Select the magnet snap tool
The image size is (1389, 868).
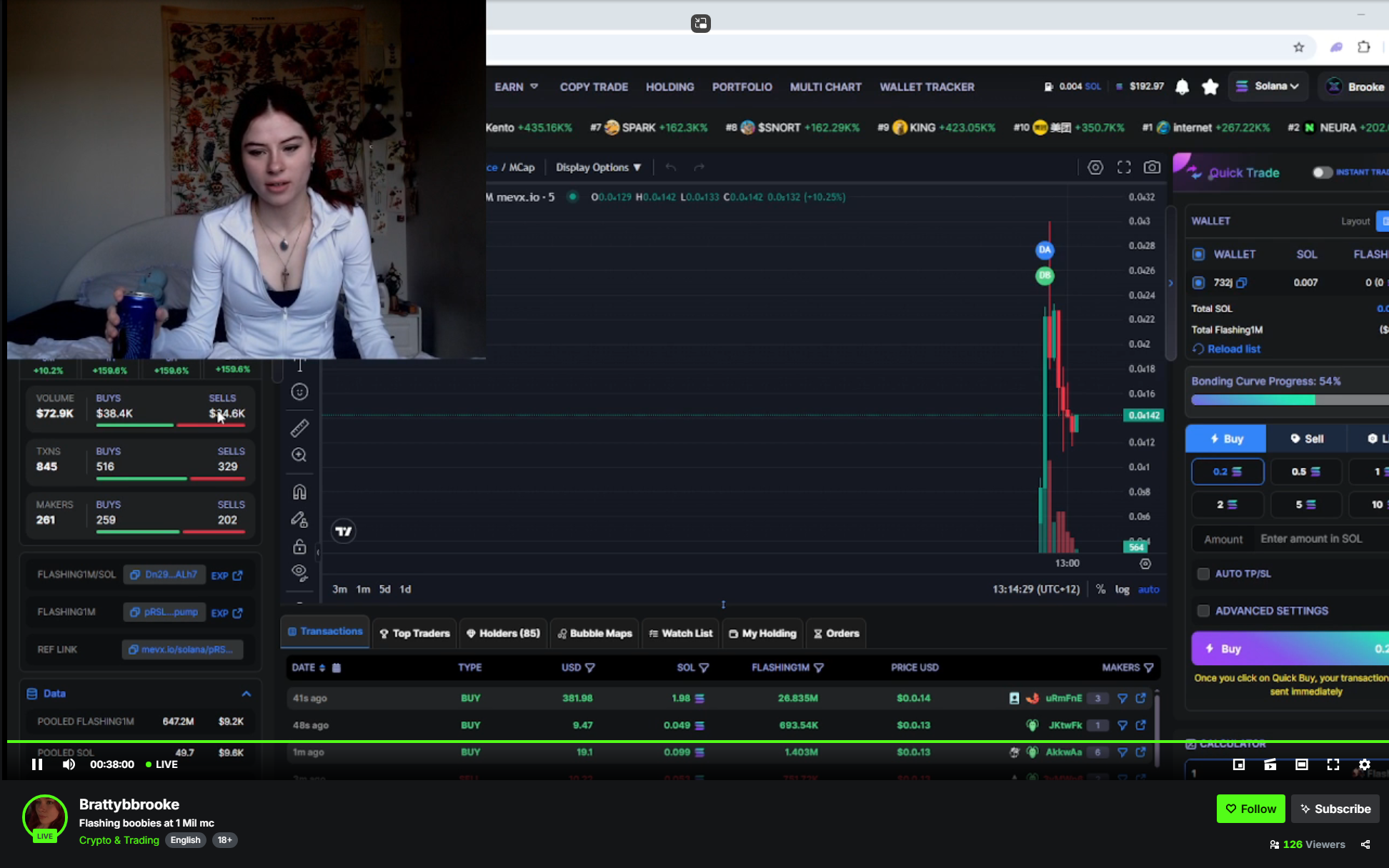[299, 492]
